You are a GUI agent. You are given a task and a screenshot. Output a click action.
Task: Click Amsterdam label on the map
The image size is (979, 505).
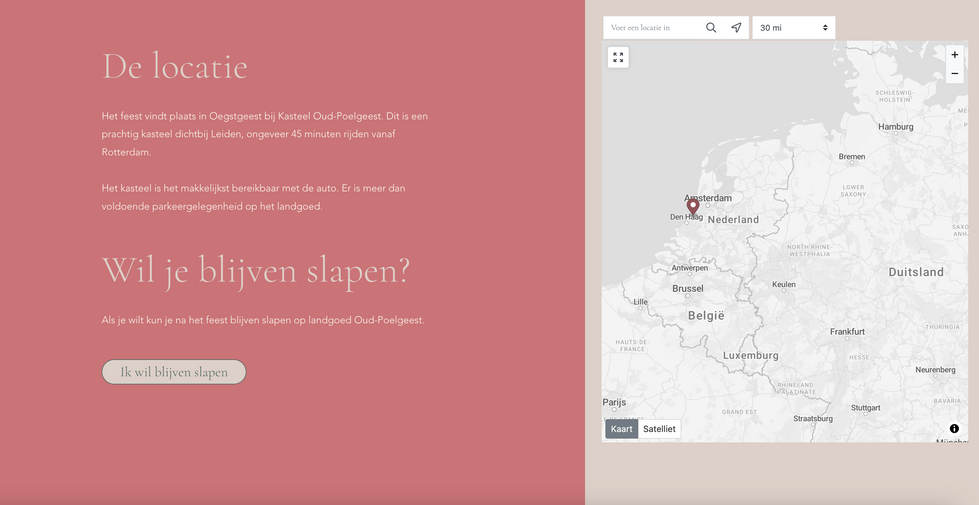point(708,198)
